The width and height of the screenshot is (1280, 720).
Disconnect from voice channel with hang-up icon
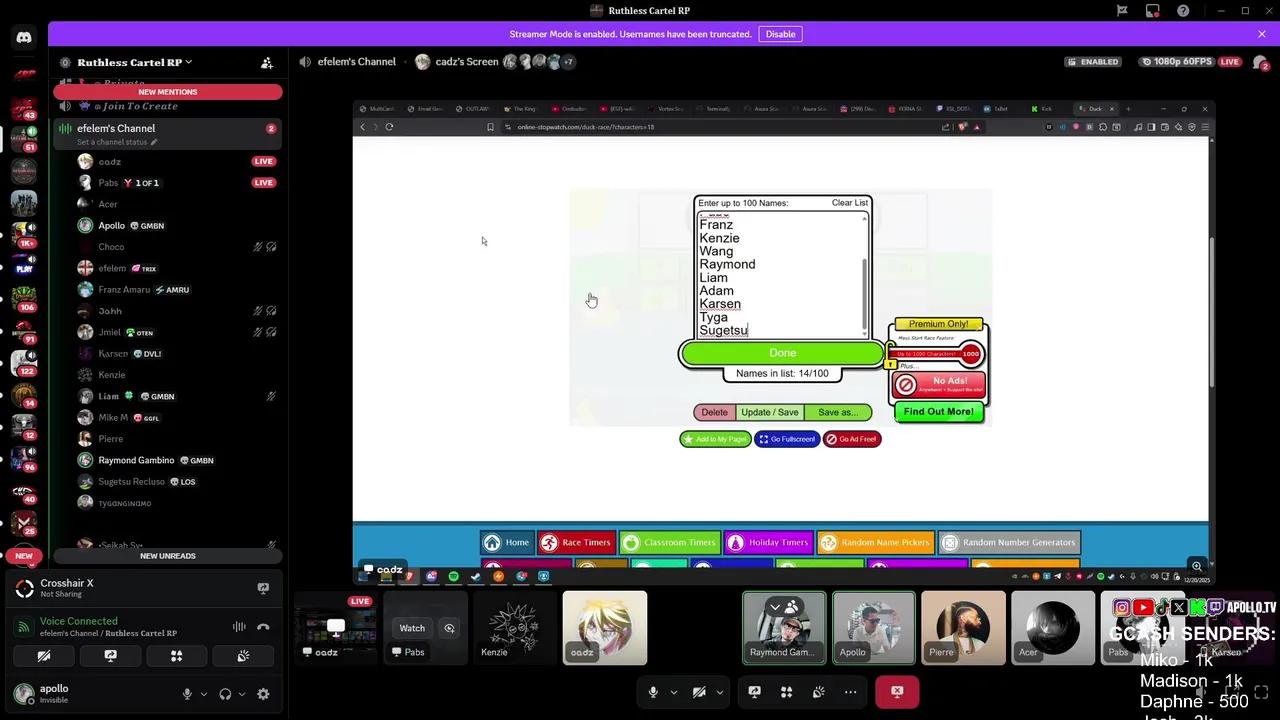click(263, 627)
